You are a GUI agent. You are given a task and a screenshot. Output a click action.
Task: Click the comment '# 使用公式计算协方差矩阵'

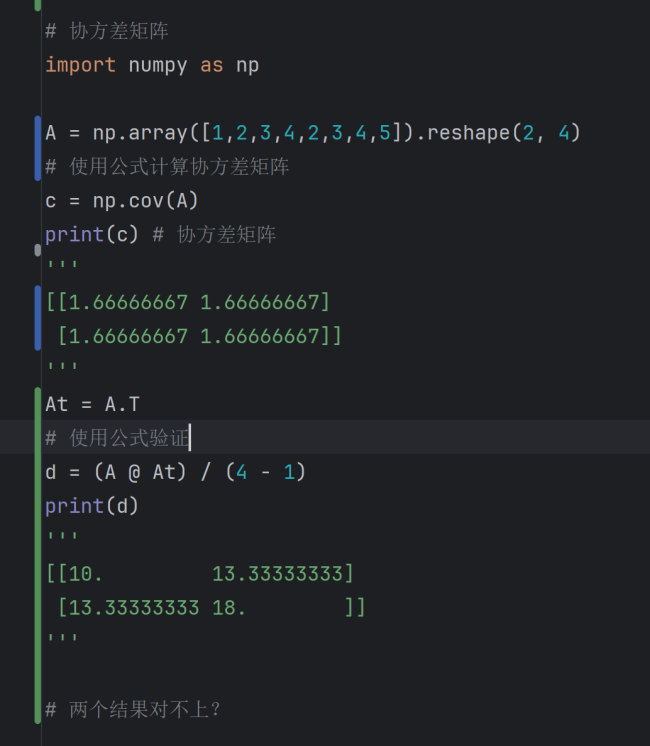pyautogui.click(x=167, y=167)
